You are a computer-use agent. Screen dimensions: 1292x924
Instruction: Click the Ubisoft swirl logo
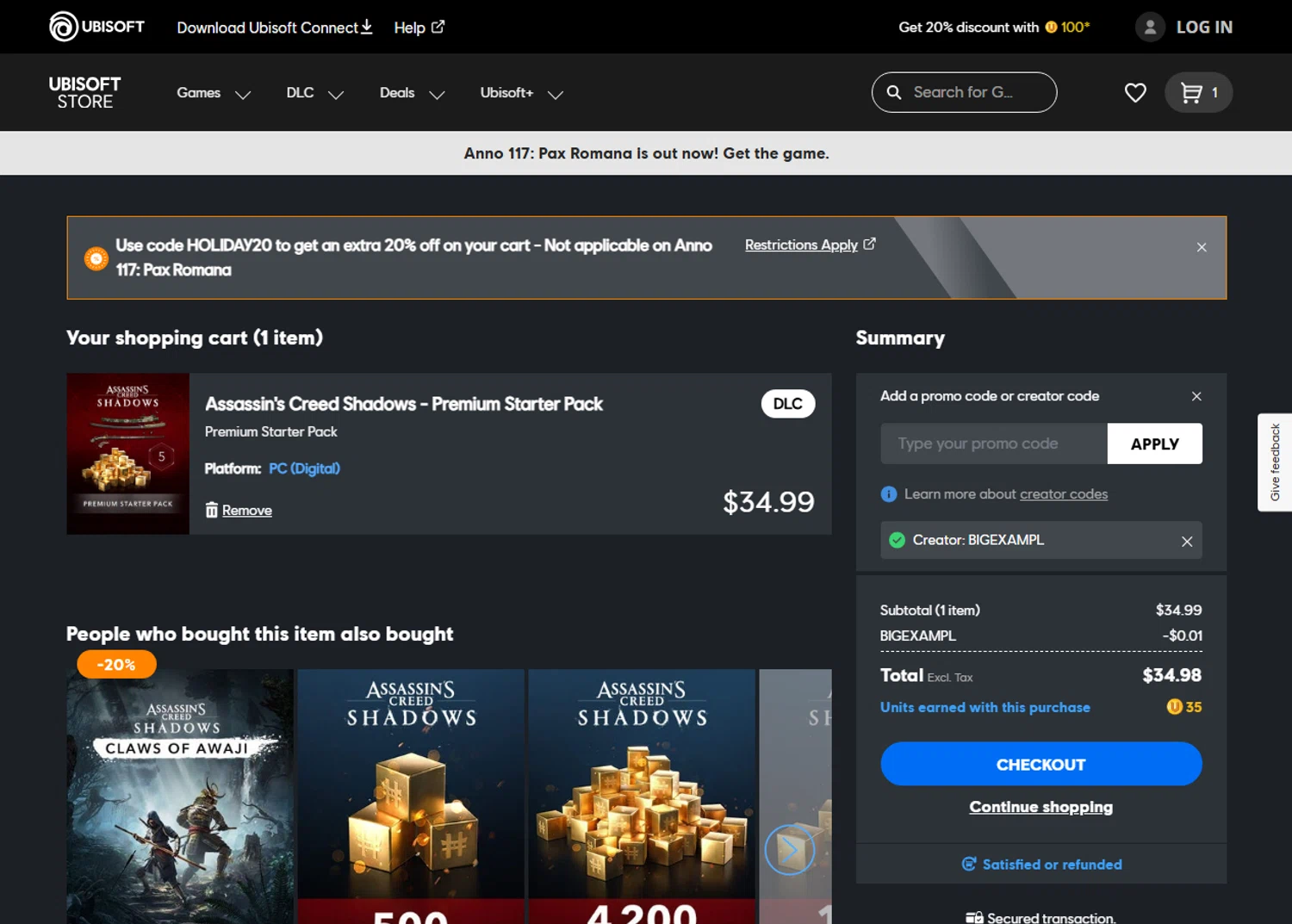pos(64,27)
